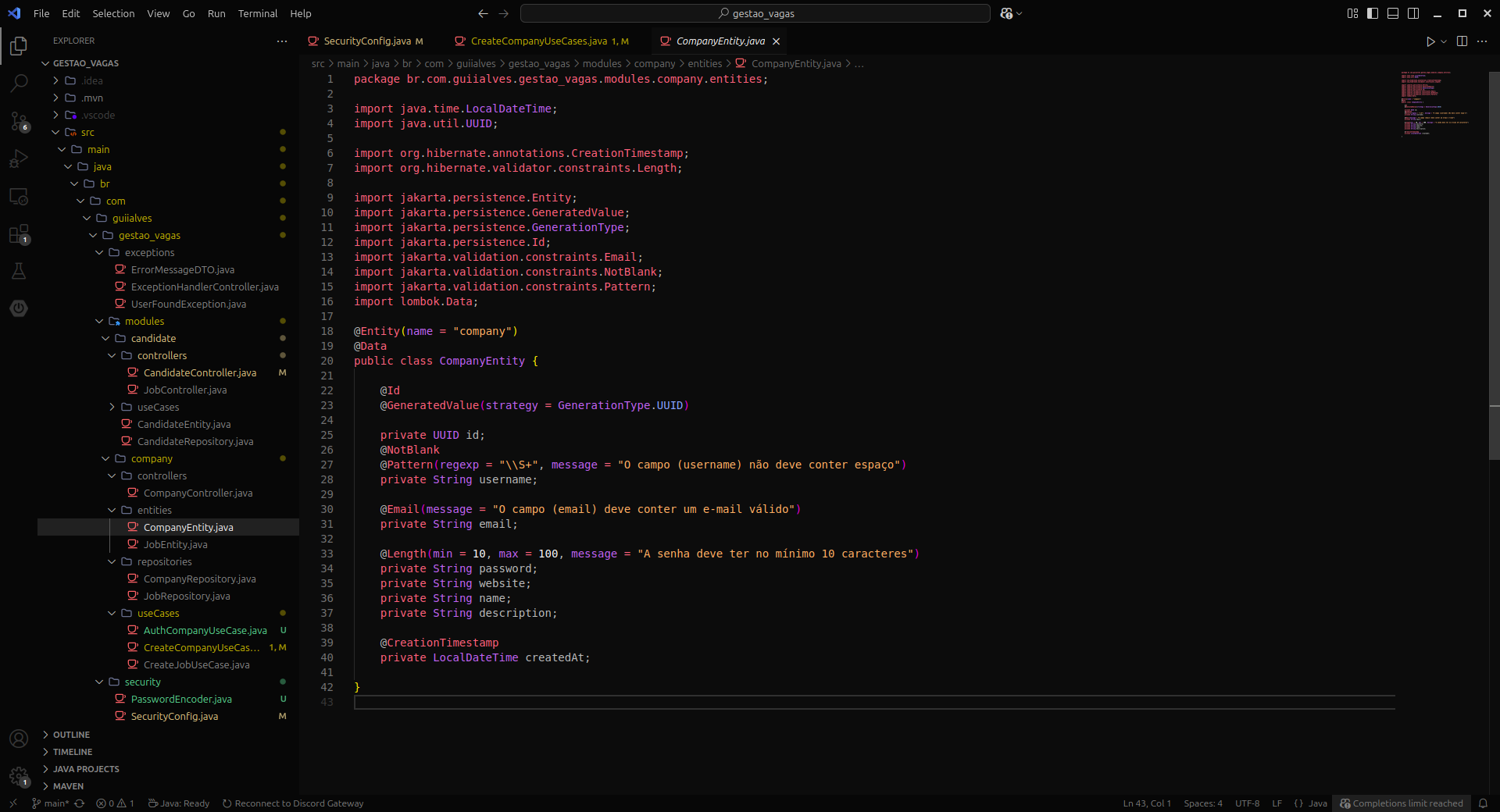Viewport: 1500px width, 812px height.
Task: Click the main* branch indicator
Action: (52, 803)
